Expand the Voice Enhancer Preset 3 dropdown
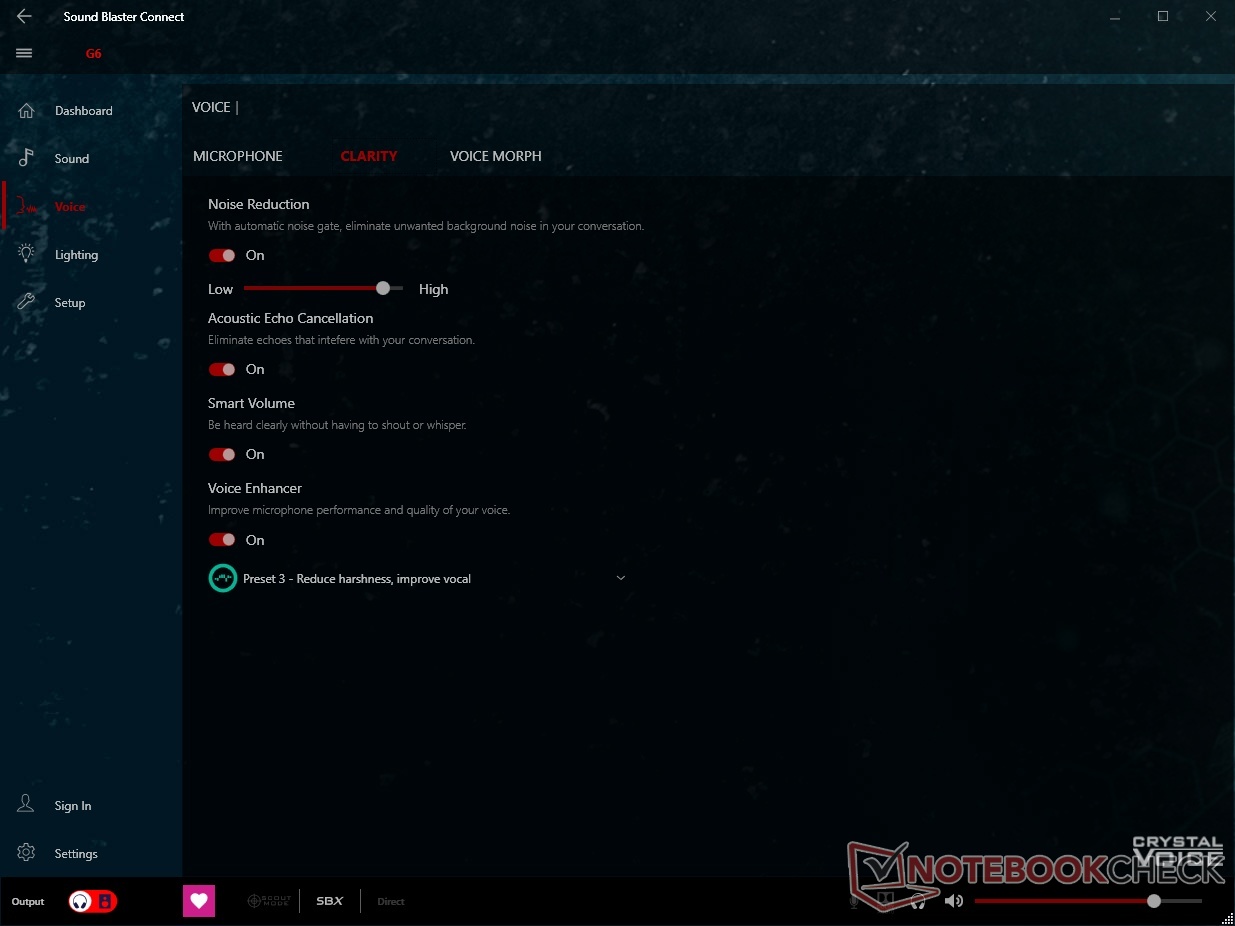The image size is (1235, 926). click(418, 578)
